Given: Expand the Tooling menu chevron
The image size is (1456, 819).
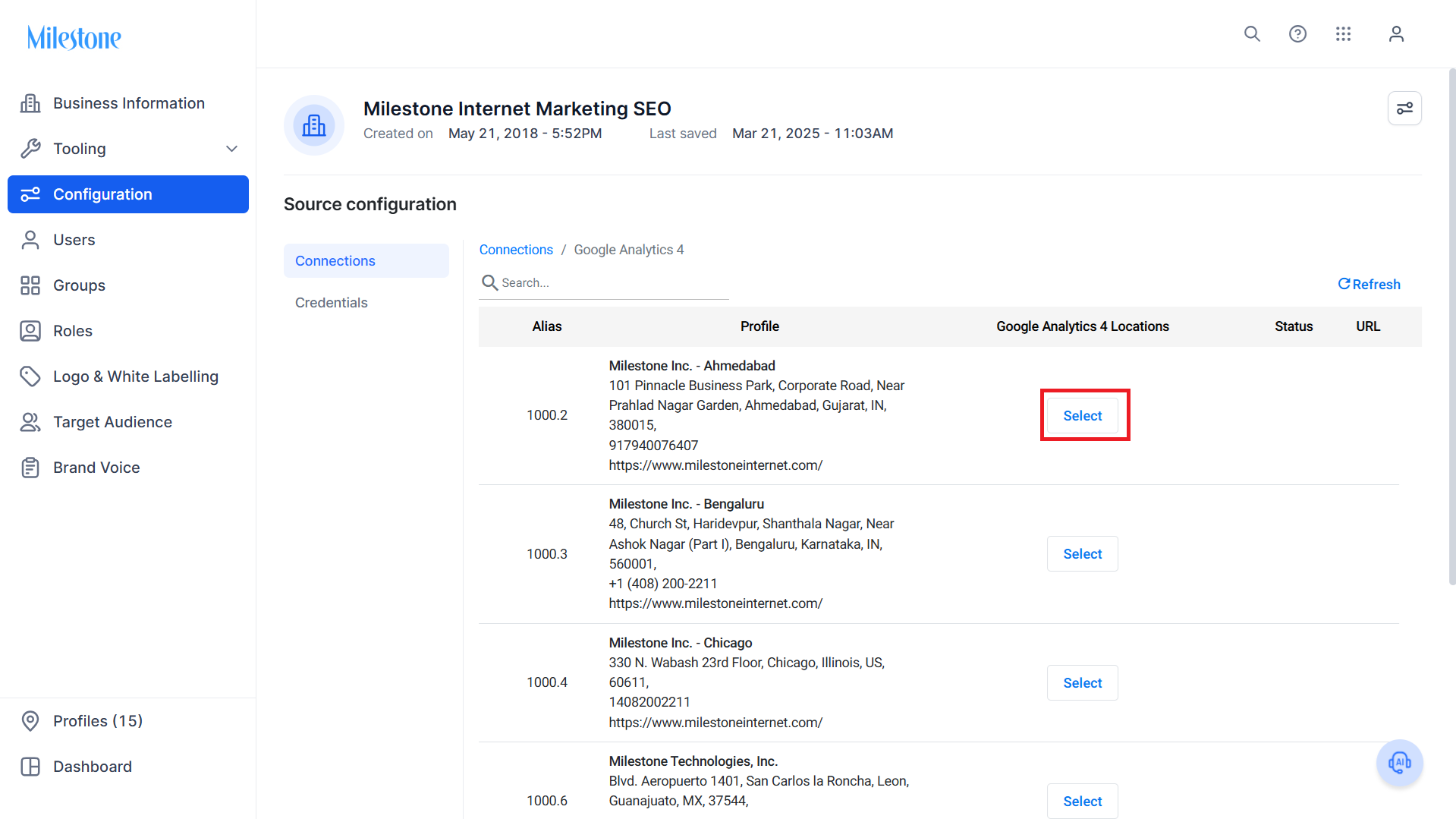Looking at the screenshot, I should pos(231,149).
